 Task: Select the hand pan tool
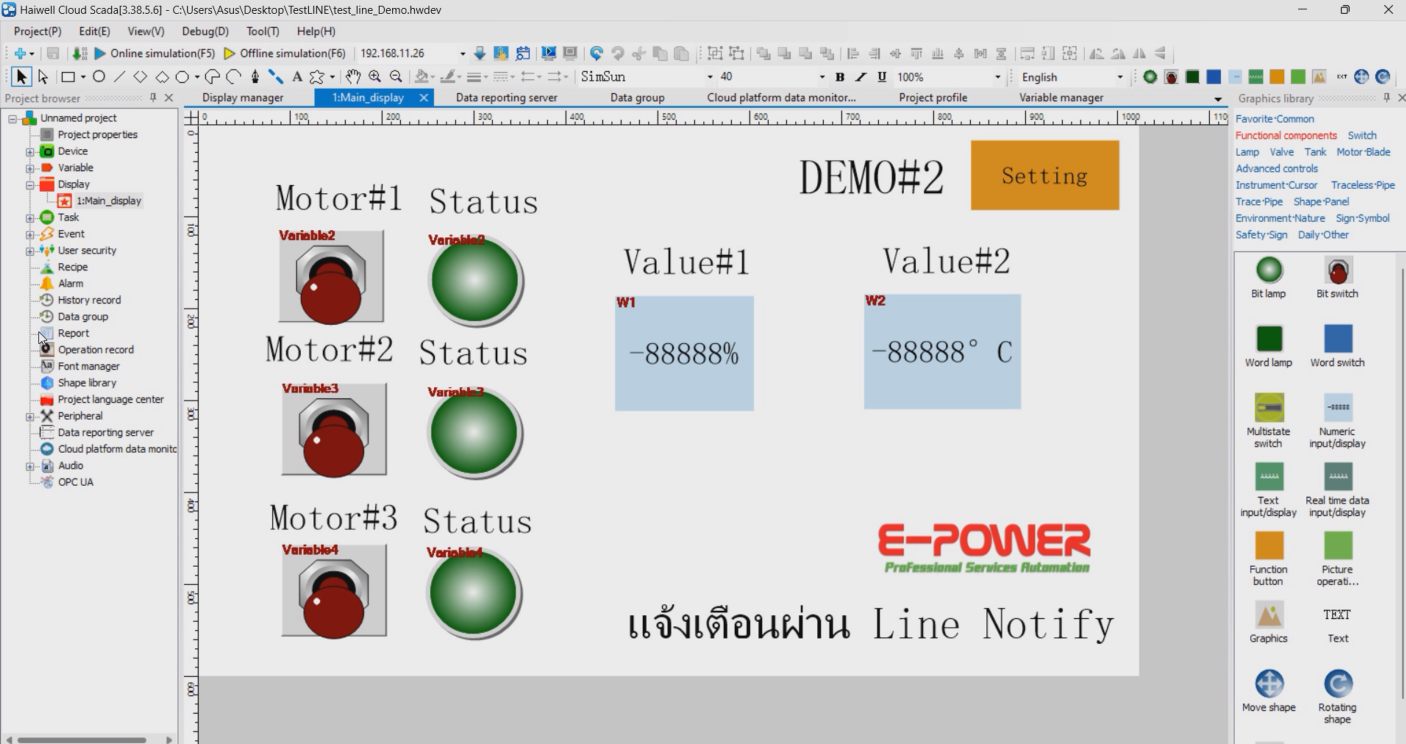point(352,77)
